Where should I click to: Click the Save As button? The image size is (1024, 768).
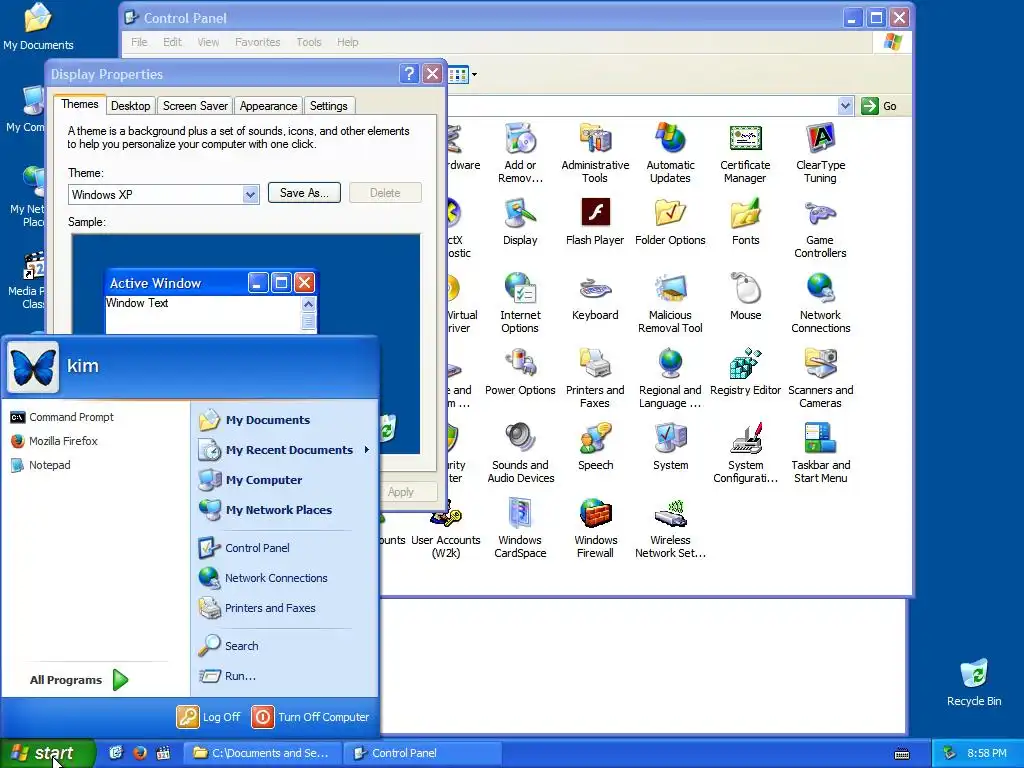pyautogui.click(x=304, y=193)
